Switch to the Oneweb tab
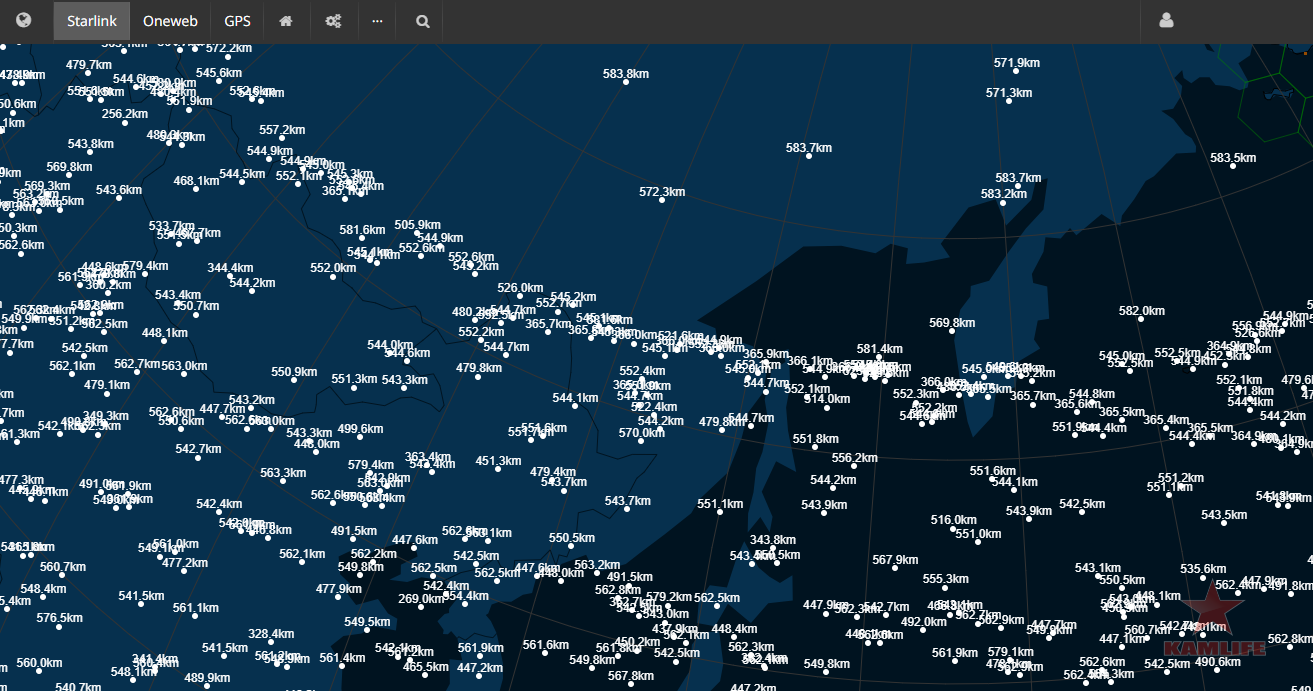 [x=170, y=21]
